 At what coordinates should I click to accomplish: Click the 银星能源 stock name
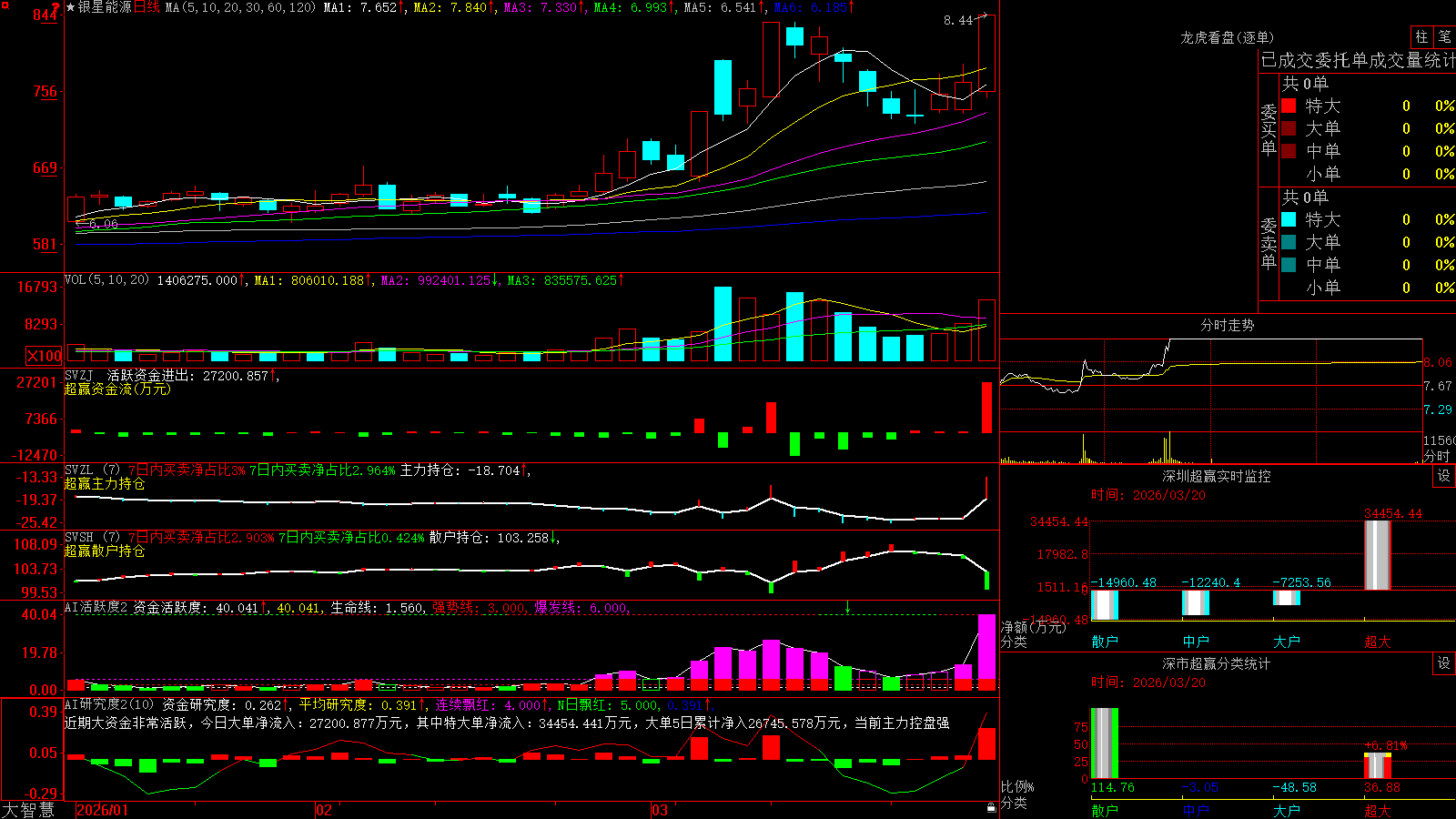[105, 7]
